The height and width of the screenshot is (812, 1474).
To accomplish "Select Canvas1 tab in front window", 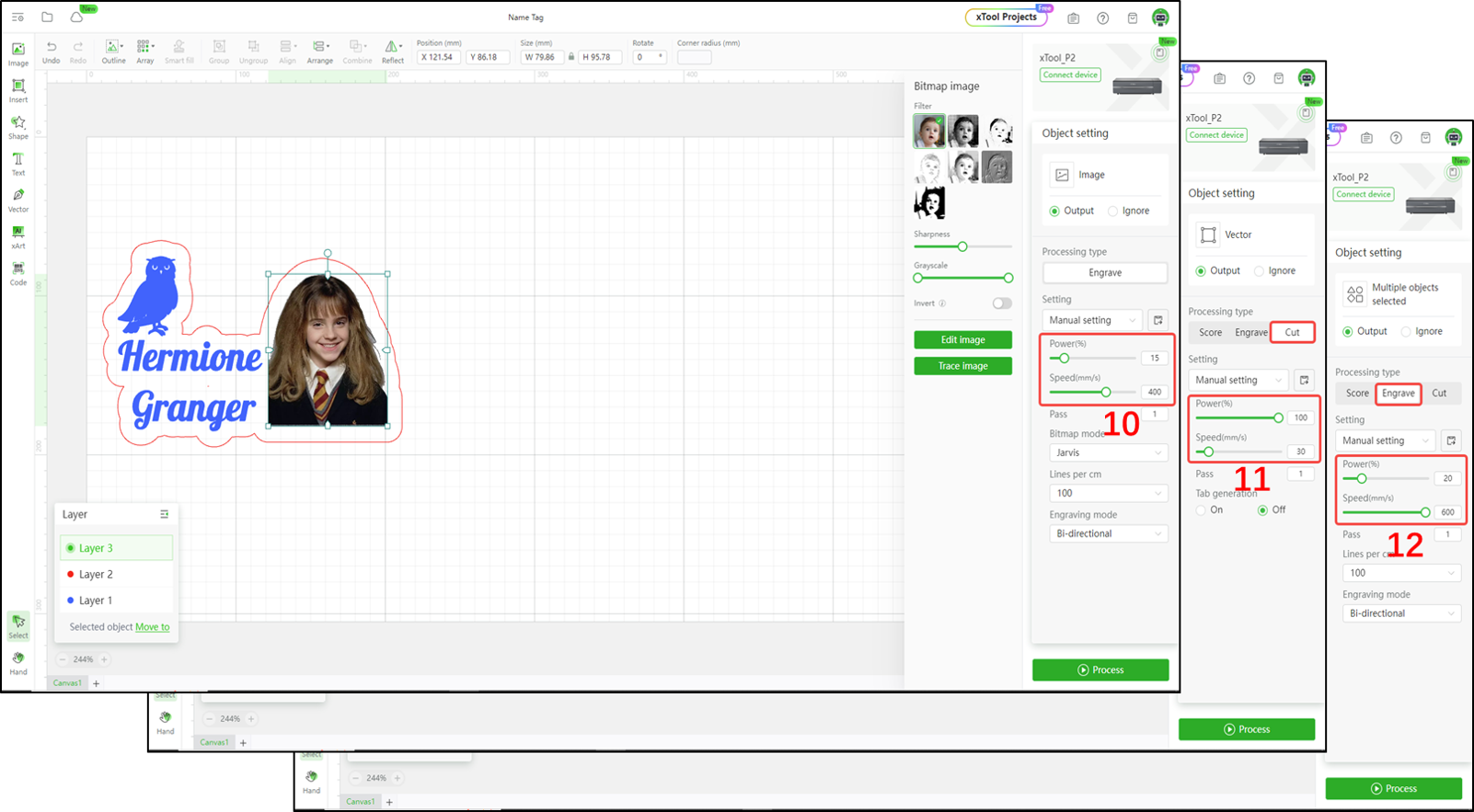I will [x=67, y=683].
